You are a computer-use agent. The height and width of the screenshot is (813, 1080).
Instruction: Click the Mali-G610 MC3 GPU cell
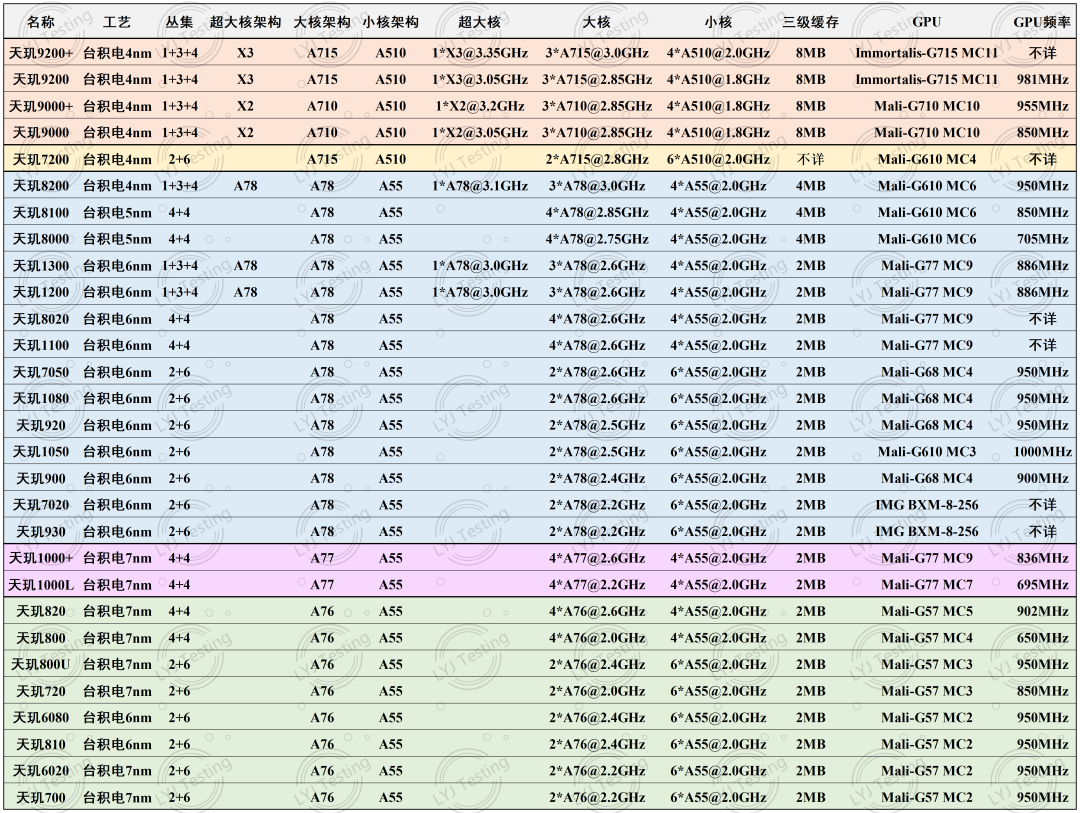coord(926,452)
